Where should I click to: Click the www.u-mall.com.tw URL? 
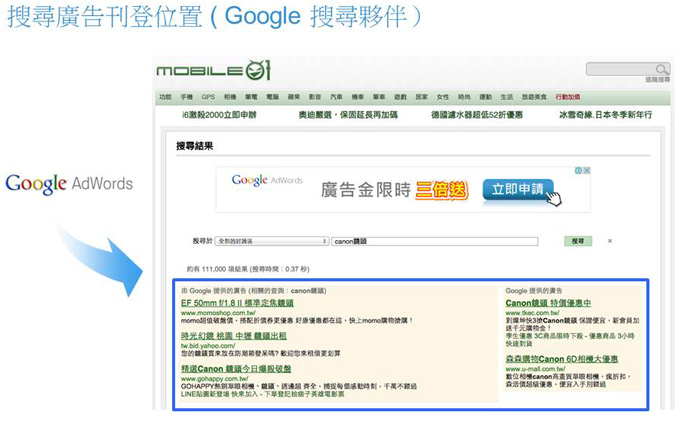(535, 369)
